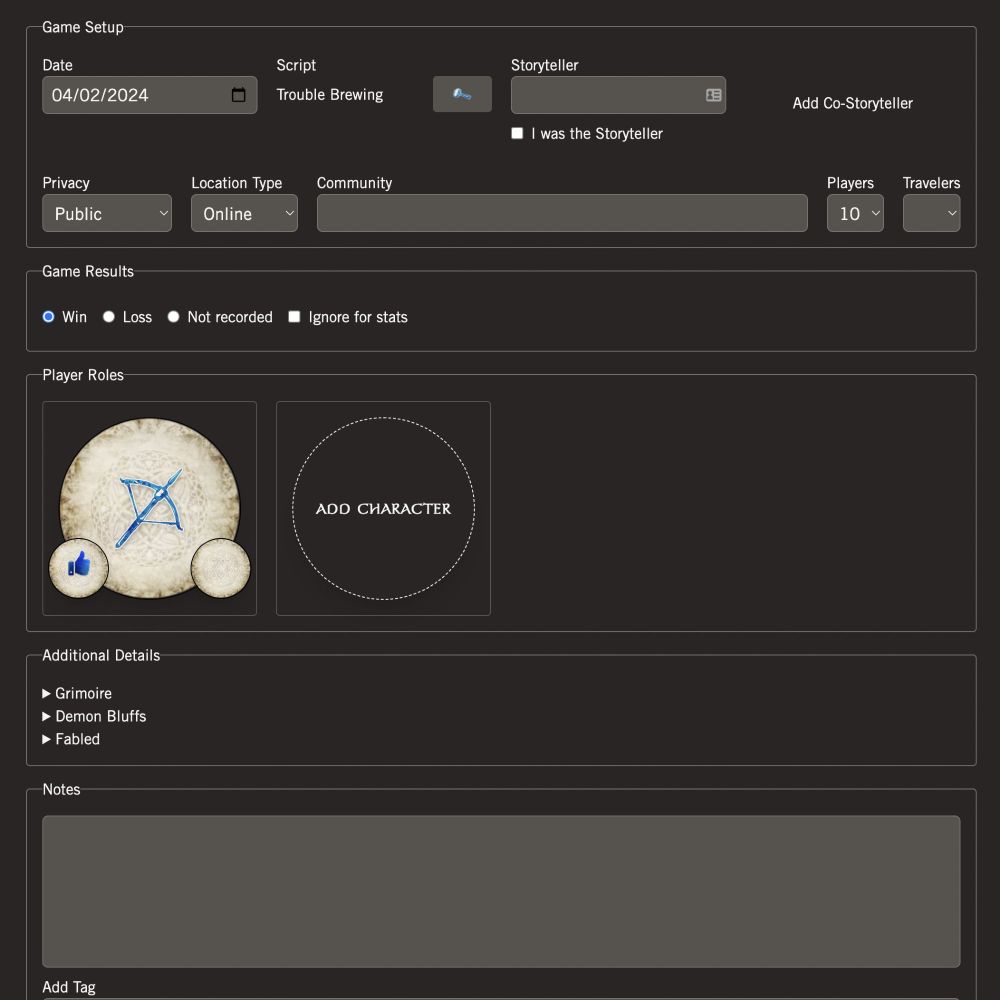Check Ignore for stats
This screenshot has width=1000, height=1000.
tap(294, 317)
